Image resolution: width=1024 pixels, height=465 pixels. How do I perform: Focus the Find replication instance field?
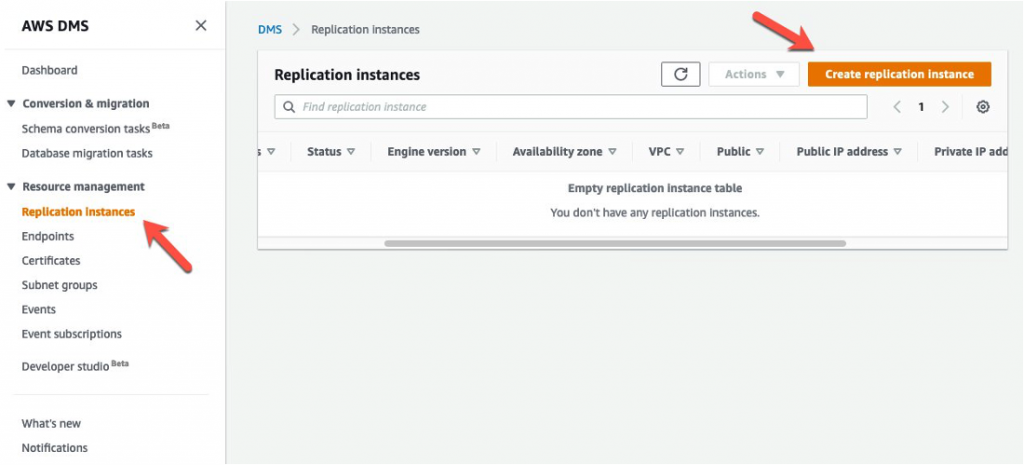pos(571,106)
